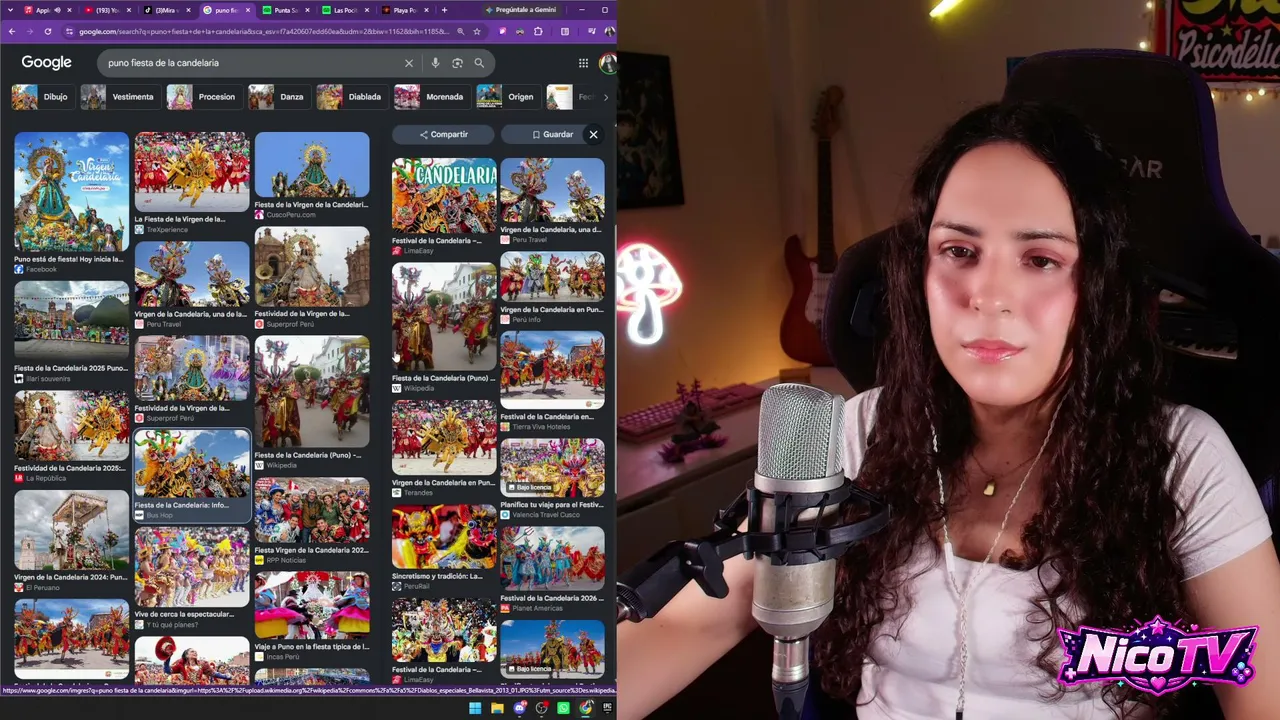
Task: Click the Compartir share button
Action: [x=444, y=134]
